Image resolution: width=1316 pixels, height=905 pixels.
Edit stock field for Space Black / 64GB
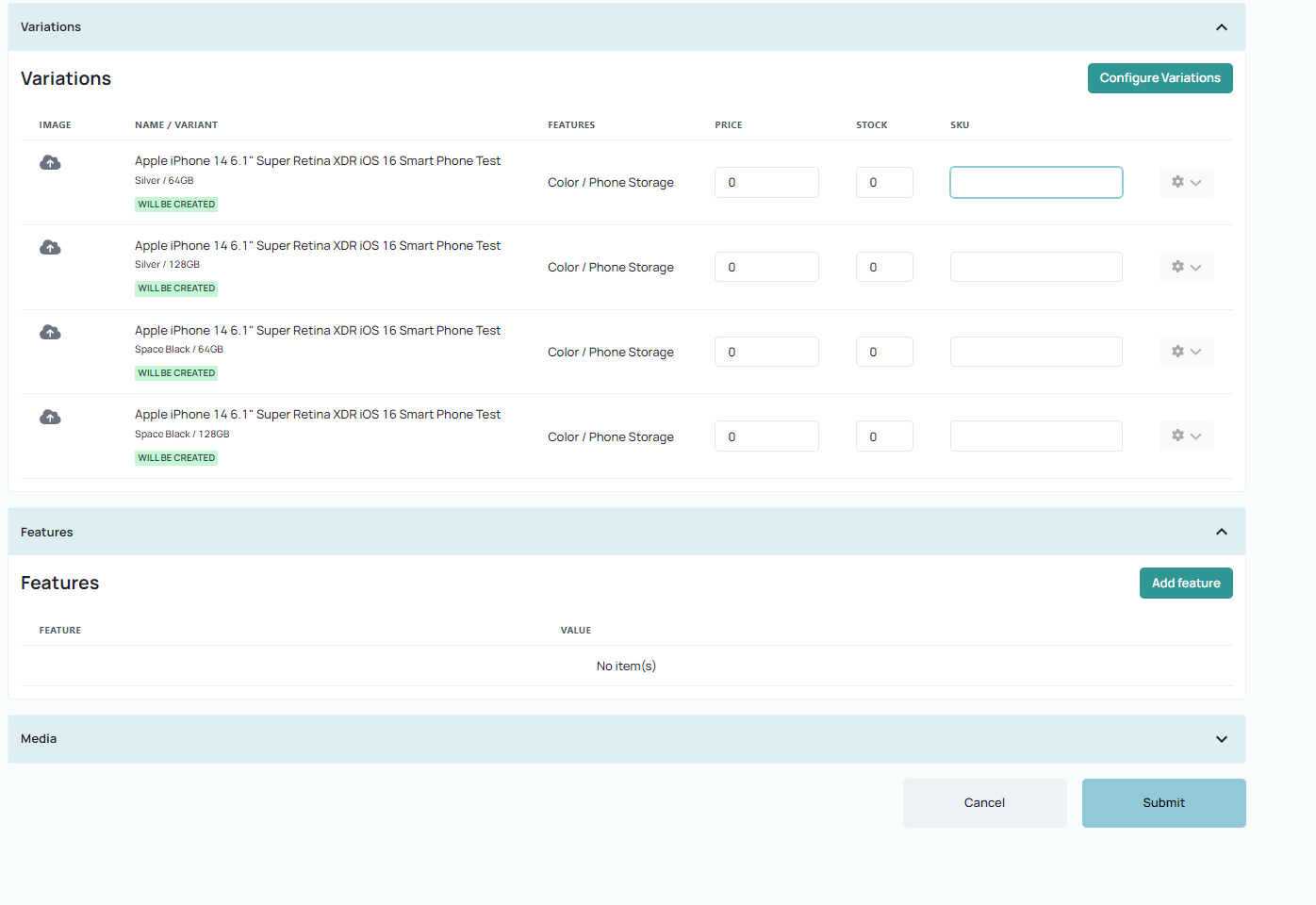[884, 352]
